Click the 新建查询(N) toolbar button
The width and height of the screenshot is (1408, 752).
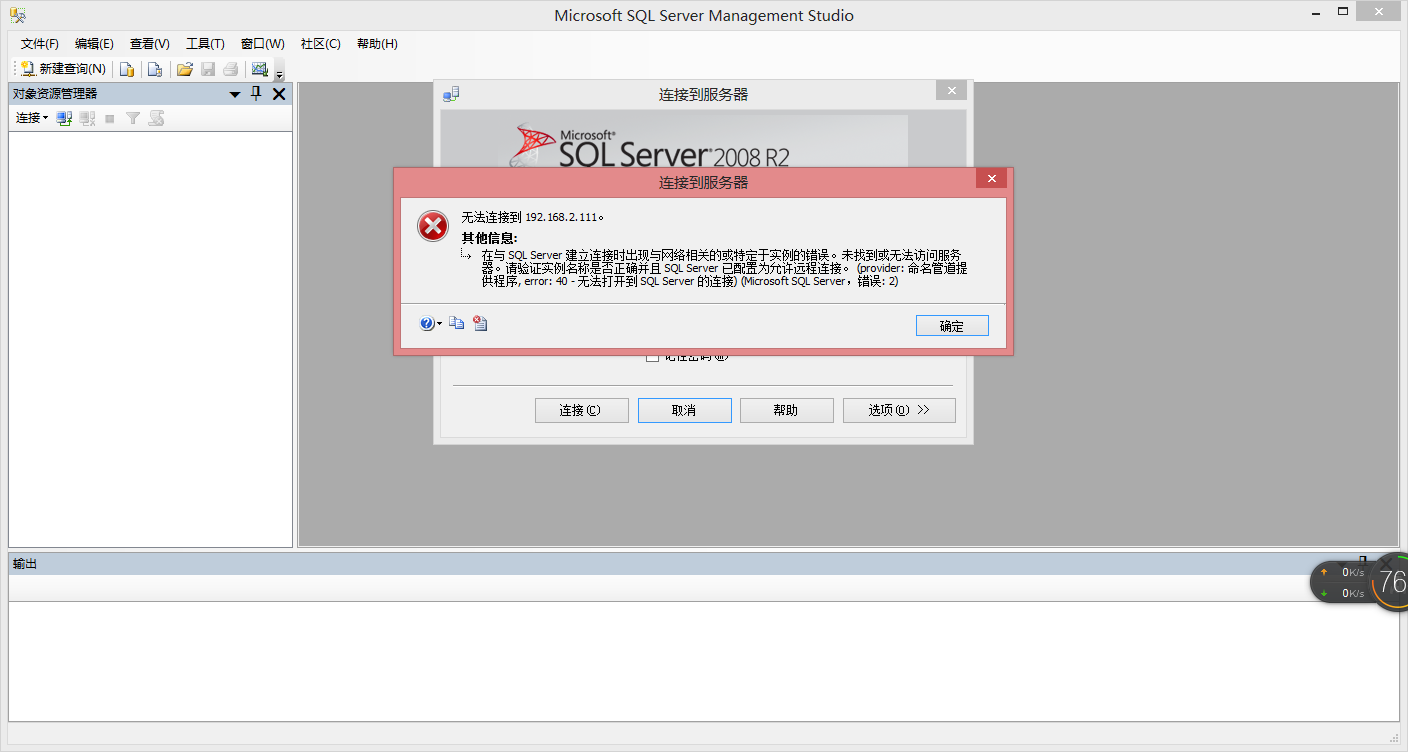pos(63,69)
